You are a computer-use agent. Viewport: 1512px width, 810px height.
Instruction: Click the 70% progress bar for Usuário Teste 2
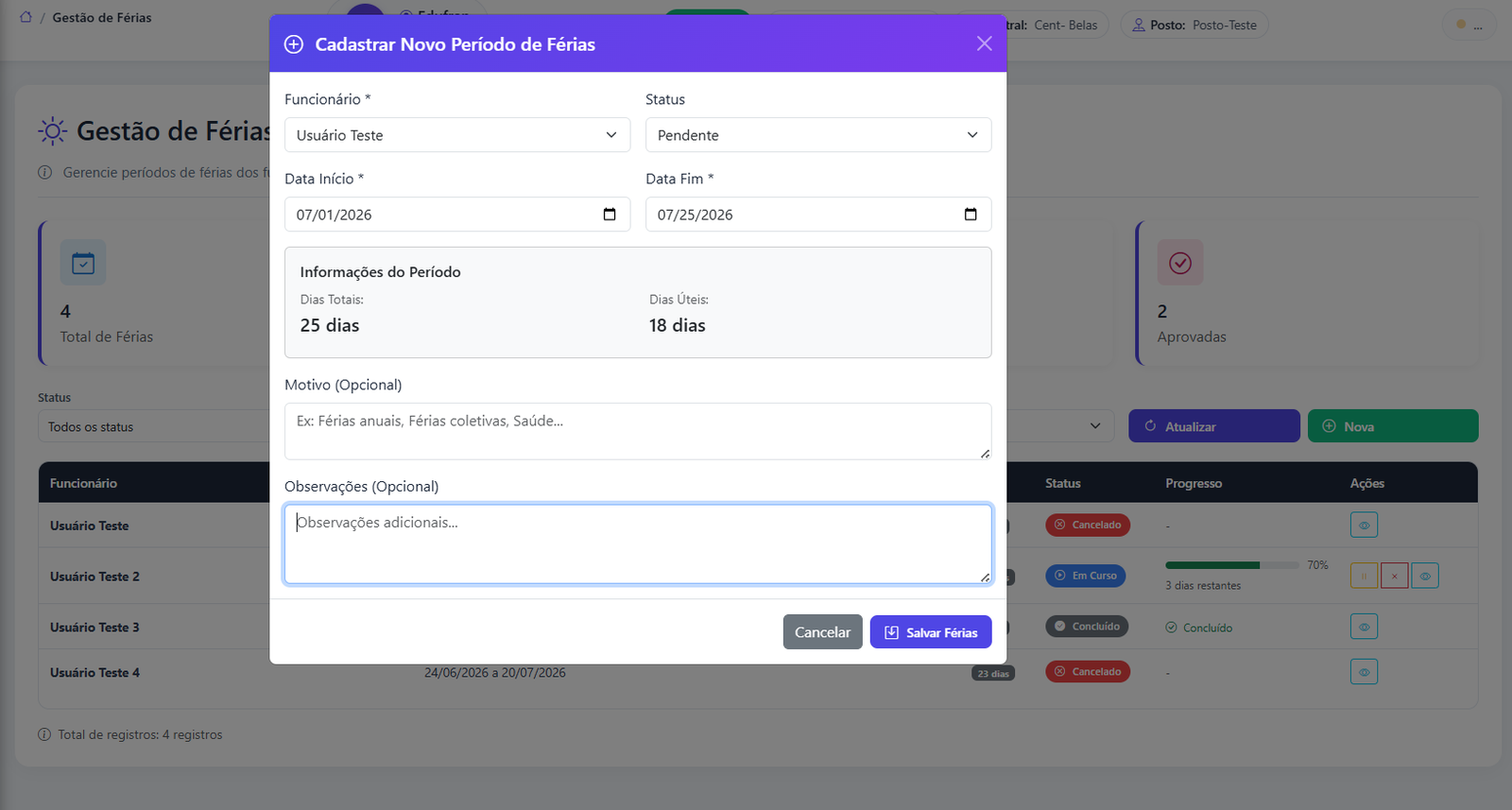click(1232, 565)
